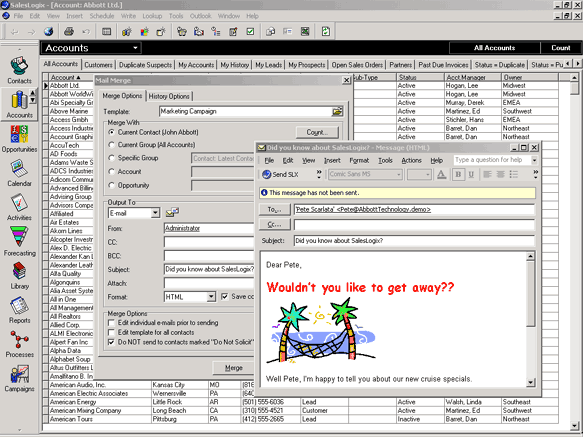Screen dimensions: 583x437
Task: Open the Output To E-mail dropdown
Action: point(155,213)
